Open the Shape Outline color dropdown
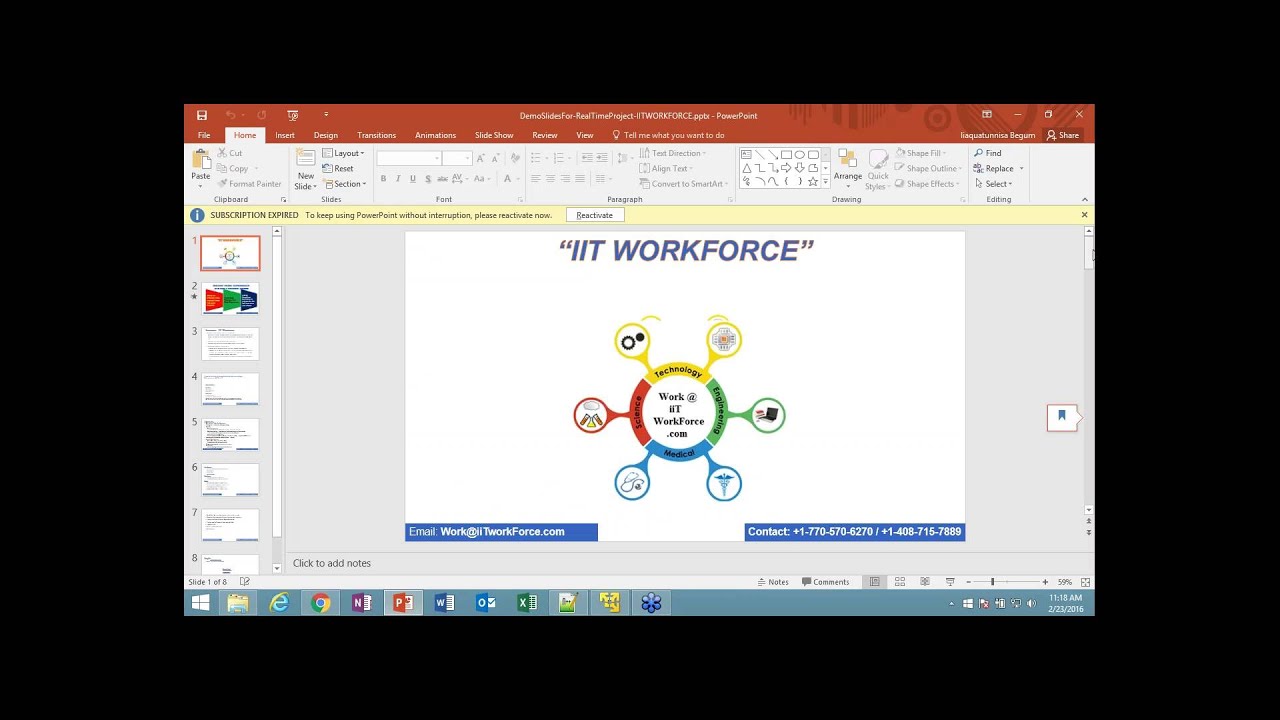The width and height of the screenshot is (1280, 720). coord(929,168)
